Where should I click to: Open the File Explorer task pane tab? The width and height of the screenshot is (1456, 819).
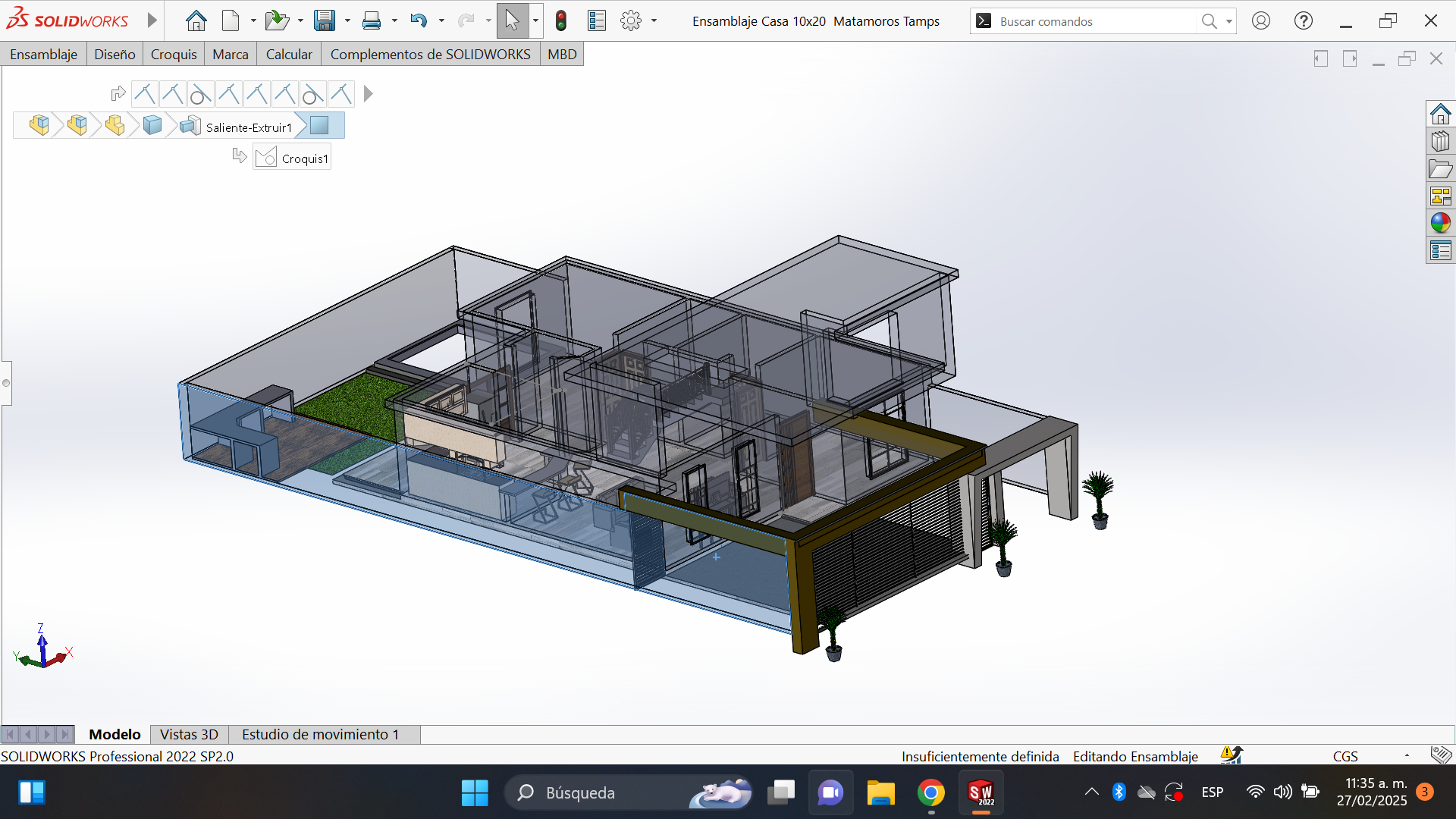pyautogui.click(x=1440, y=169)
